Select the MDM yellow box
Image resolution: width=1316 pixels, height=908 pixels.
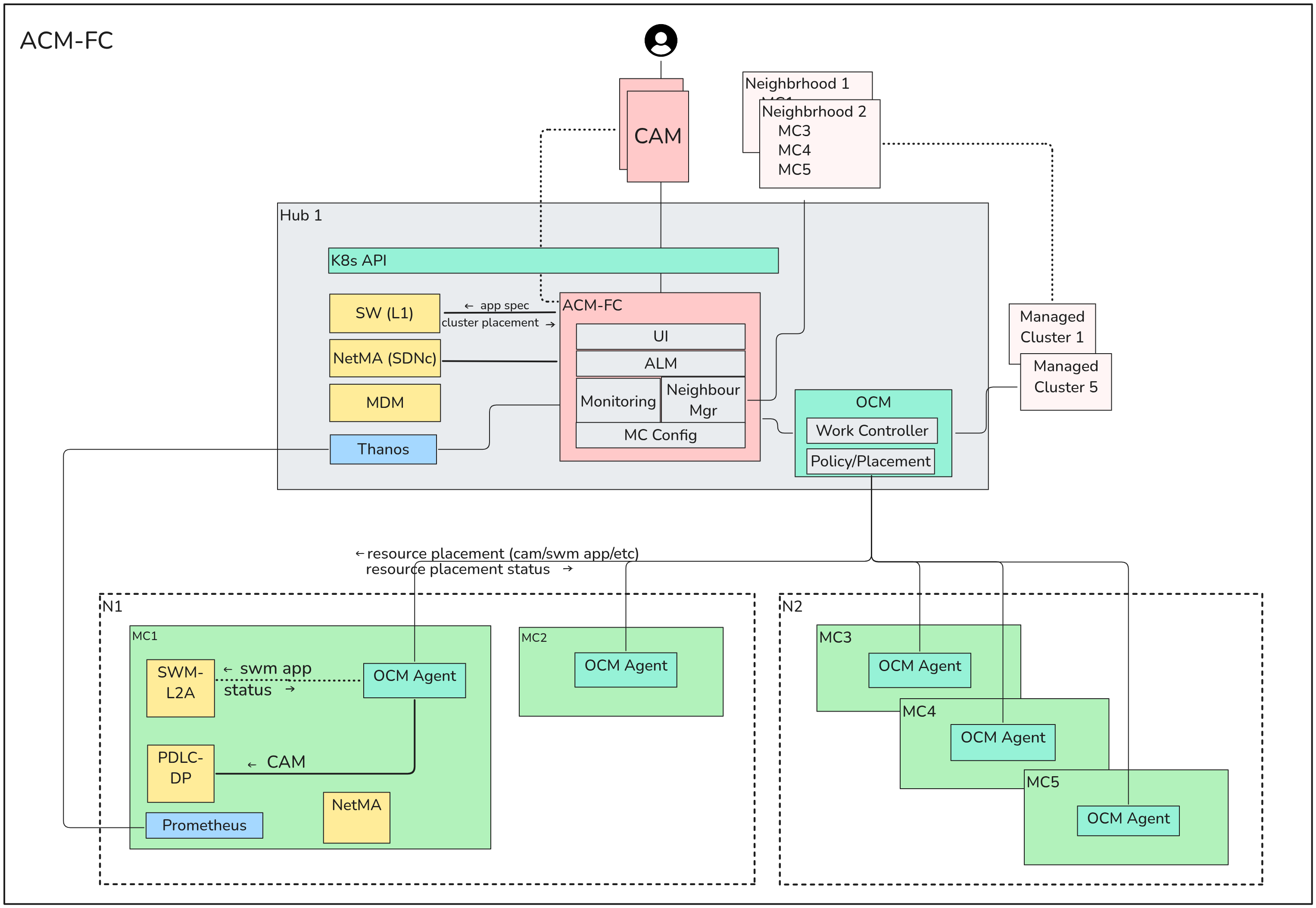click(385, 402)
